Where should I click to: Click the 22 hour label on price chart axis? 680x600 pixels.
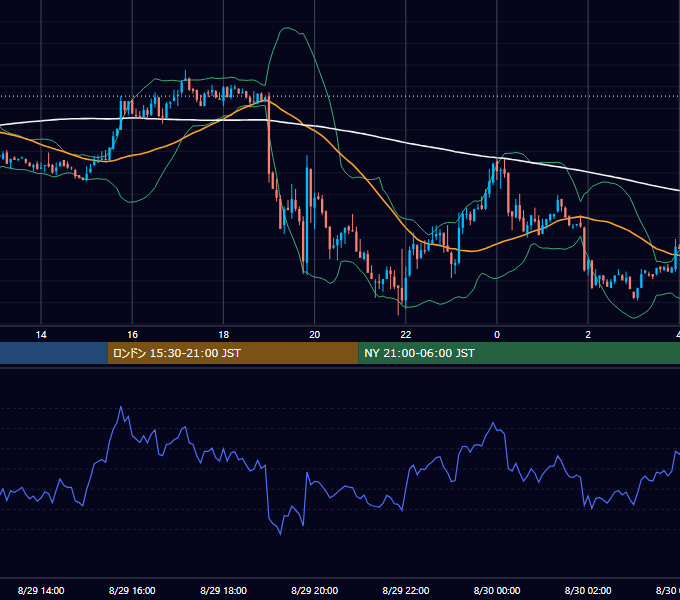coord(405,335)
